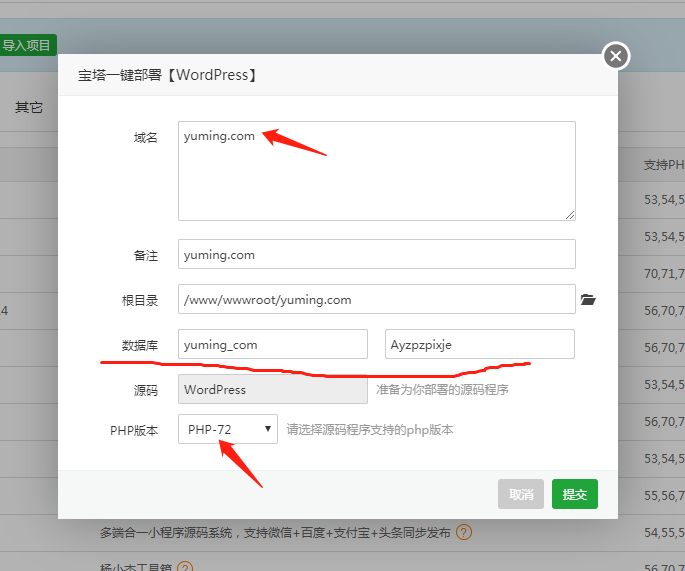Click the dialog title 宝塔一键部署【WordPress】
The height and width of the screenshot is (571, 685).
pos(168,75)
